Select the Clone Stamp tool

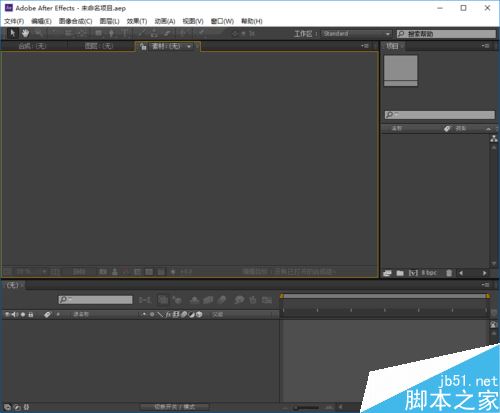click(154, 33)
